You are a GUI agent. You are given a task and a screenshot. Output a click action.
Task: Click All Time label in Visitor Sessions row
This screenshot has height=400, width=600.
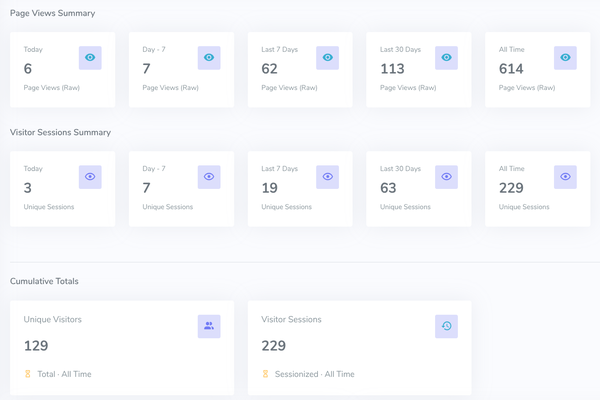coord(512,169)
